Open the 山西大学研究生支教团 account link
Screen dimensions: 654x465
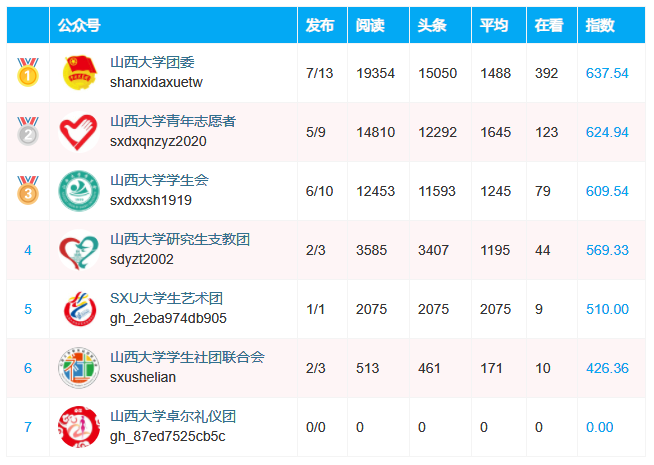point(180,239)
